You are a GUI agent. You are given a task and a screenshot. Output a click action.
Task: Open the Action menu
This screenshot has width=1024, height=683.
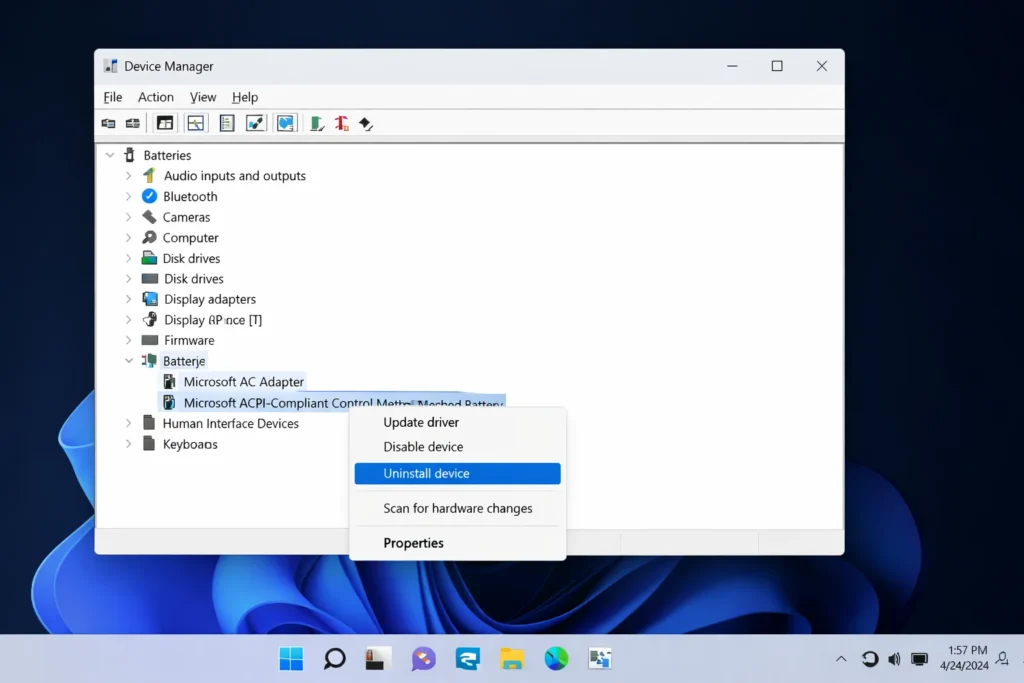[x=155, y=97]
